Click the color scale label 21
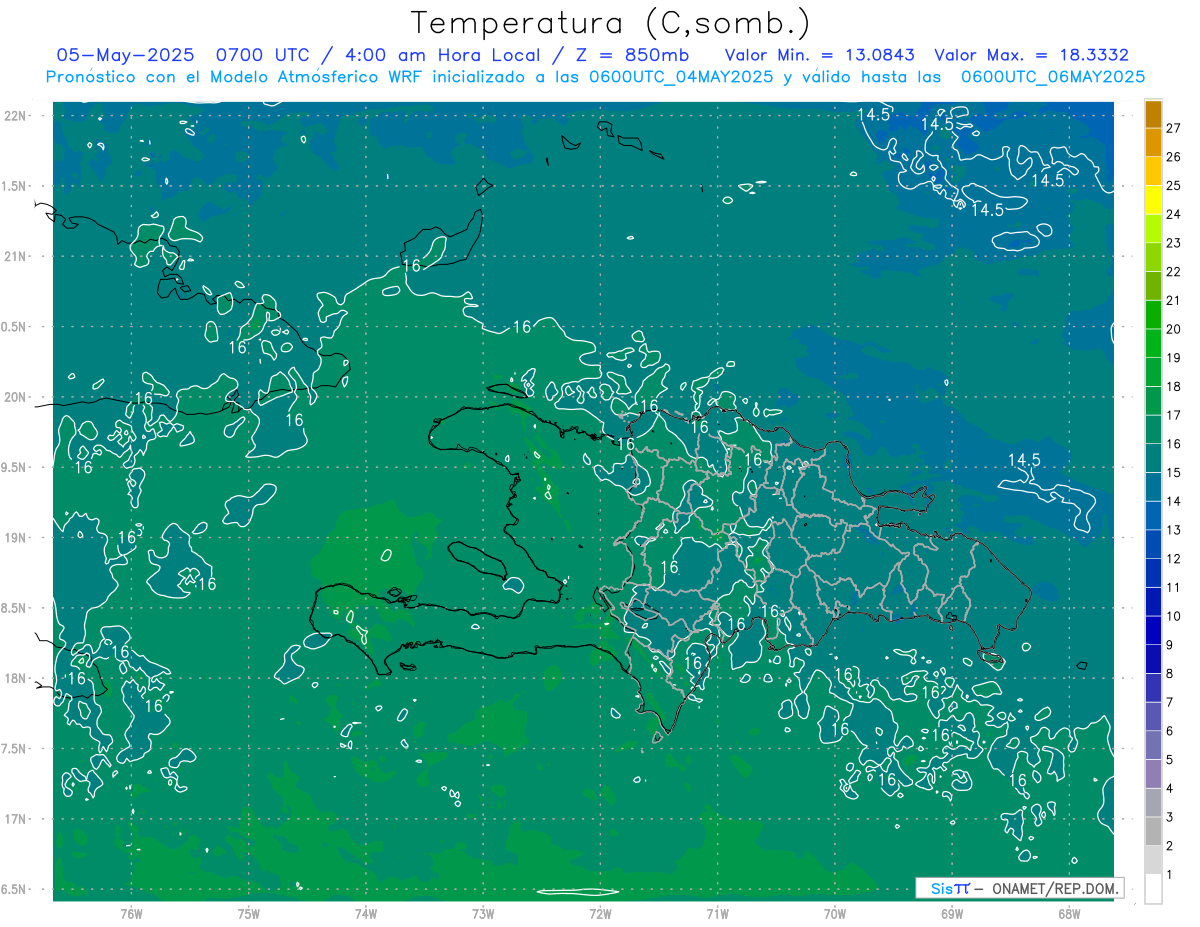Viewport: 1200px width, 927px height. 1174,300
